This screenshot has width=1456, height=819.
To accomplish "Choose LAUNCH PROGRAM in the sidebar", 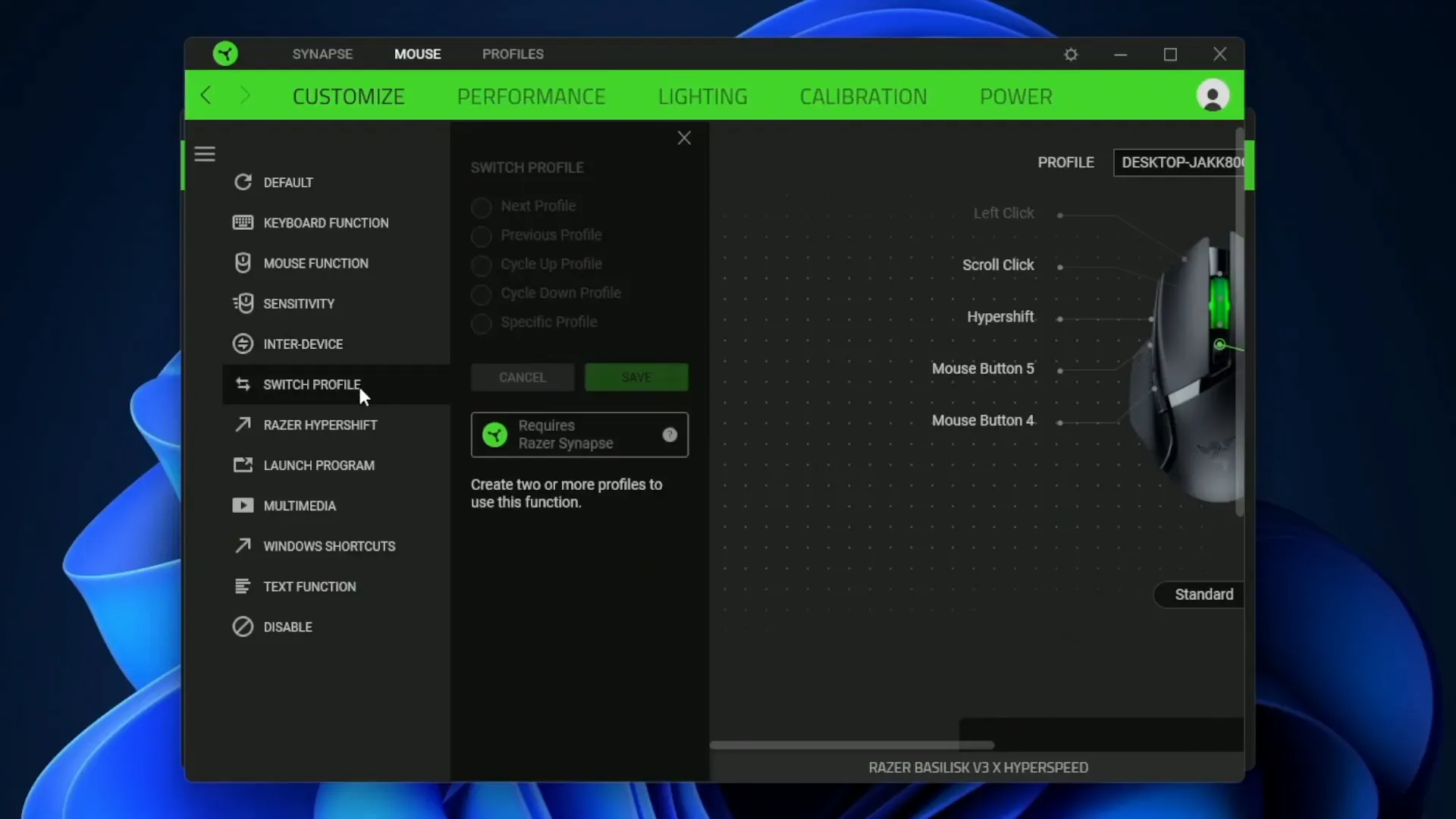I will [x=318, y=466].
